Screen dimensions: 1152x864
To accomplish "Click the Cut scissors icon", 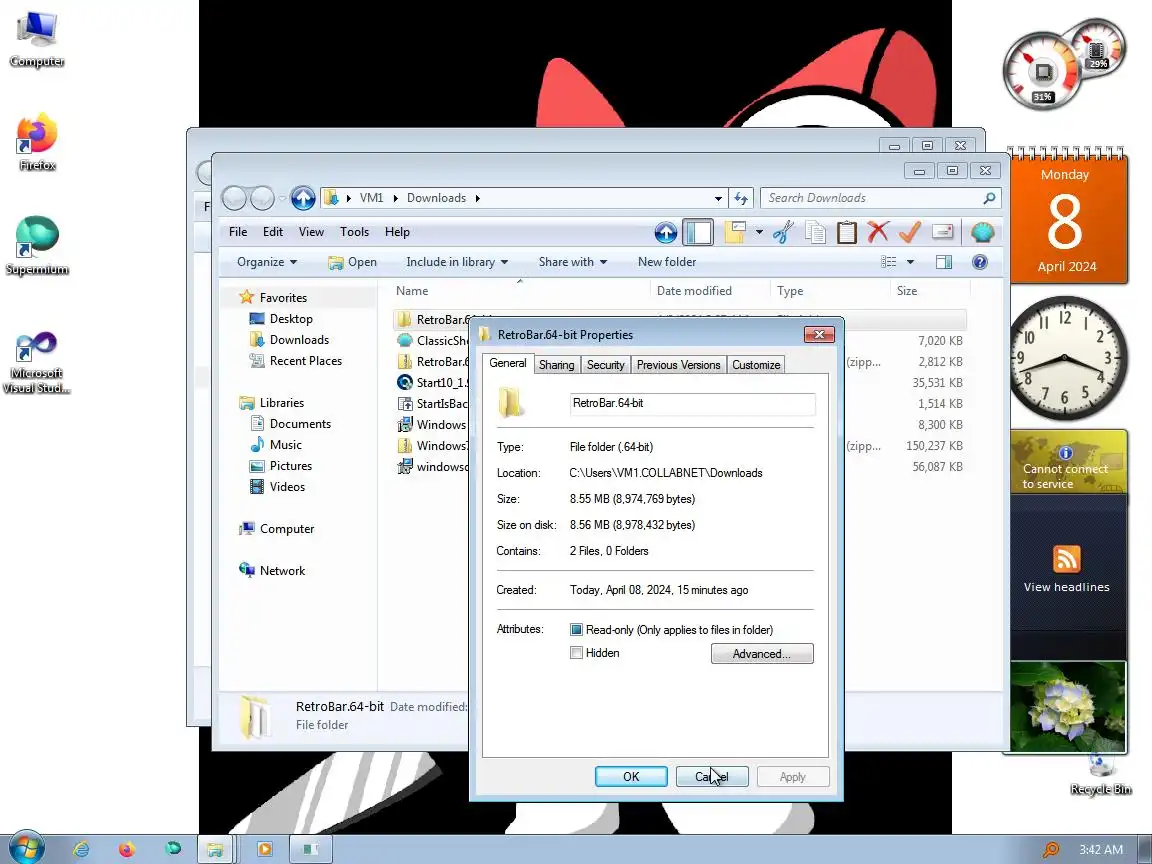I will click(783, 232).
